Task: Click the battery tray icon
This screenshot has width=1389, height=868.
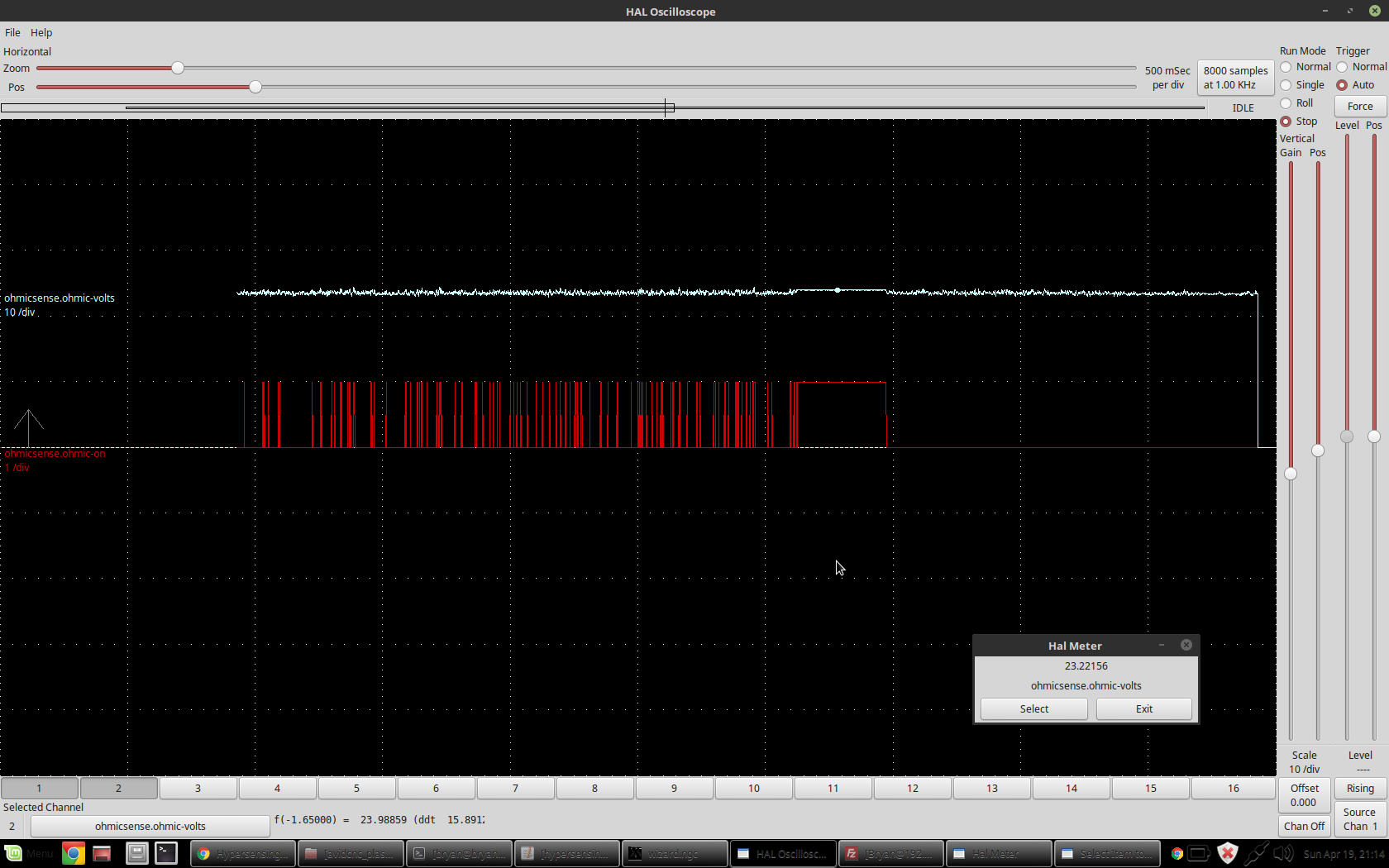Action: pyautogui.click(x=1199, y=854)
